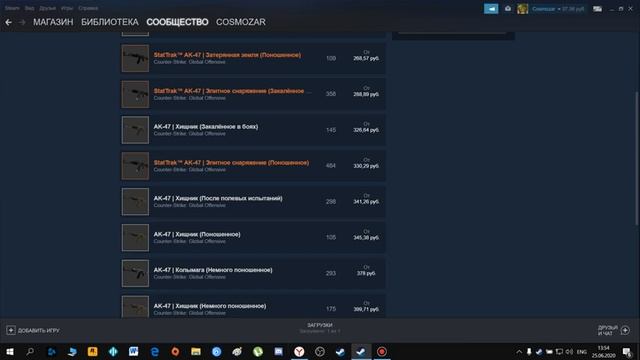The image size is (640, 360).
Task: Click thumbnail of Хищник (Закалённое в боях)
Action: click(135, 130)
